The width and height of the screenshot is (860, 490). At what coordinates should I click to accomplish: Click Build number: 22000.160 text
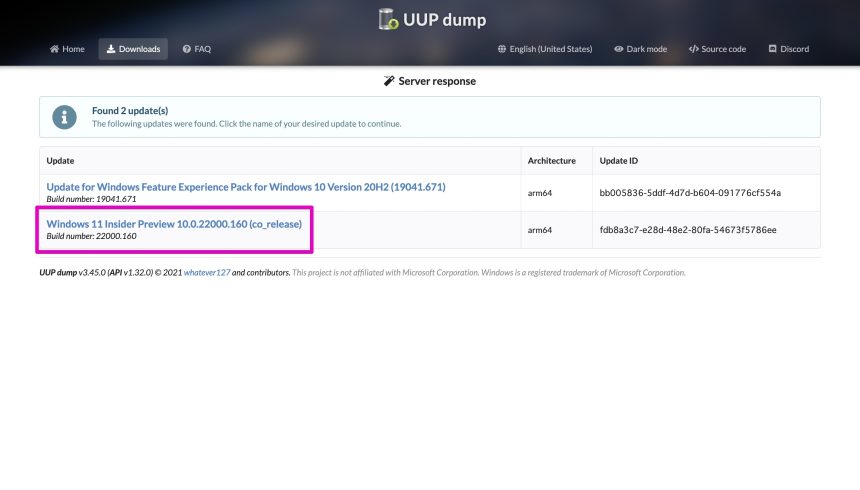coord(92,236)
